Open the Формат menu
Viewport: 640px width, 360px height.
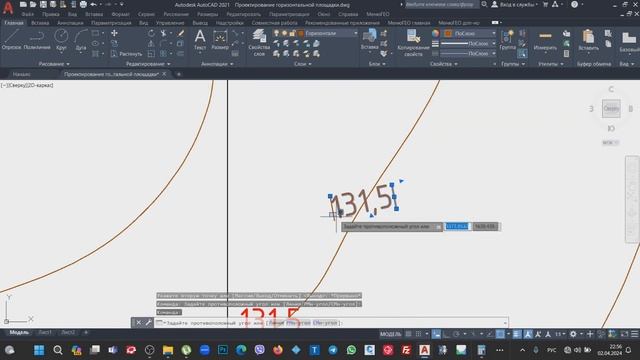120,14
